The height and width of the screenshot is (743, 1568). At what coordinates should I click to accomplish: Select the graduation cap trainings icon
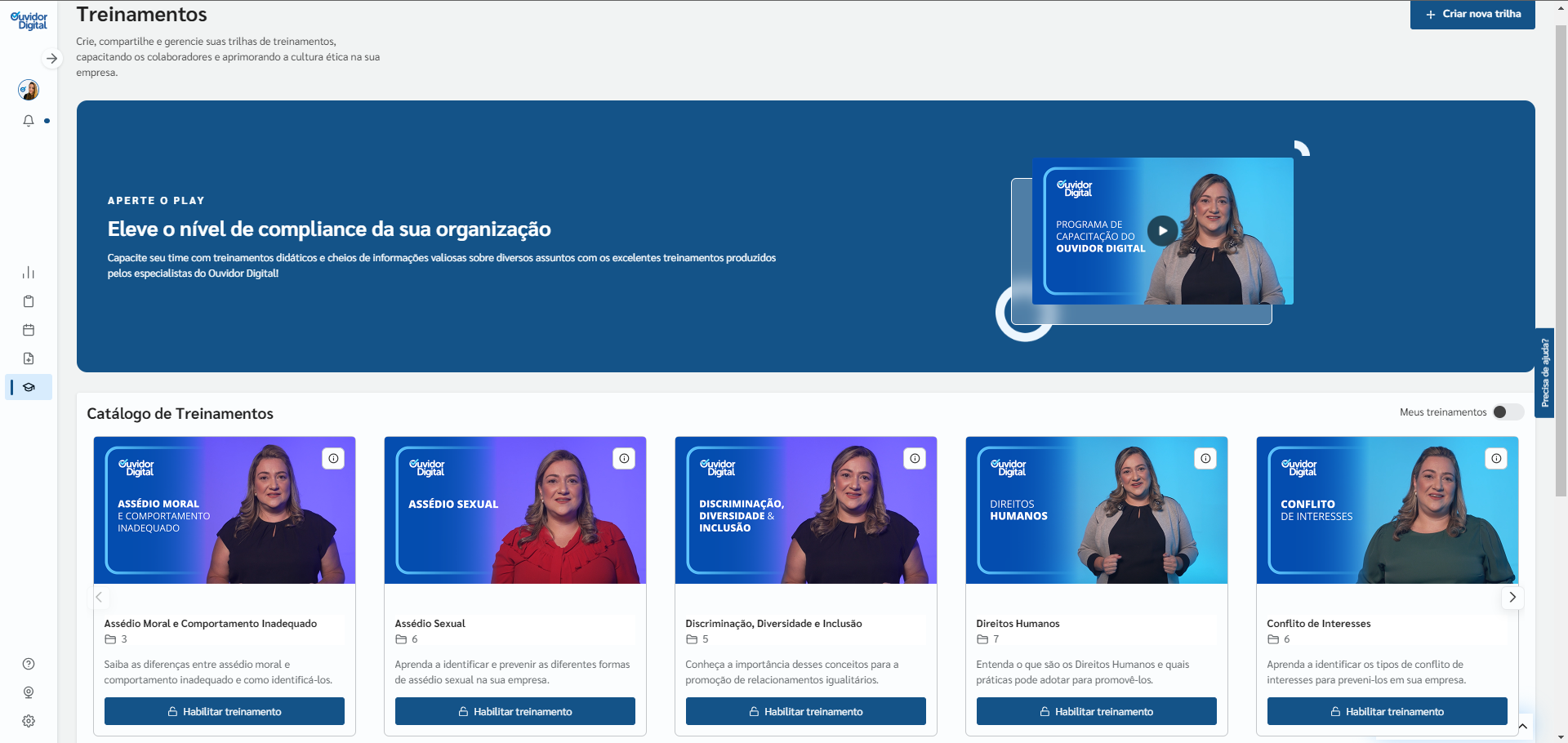(x=29, y=387)
